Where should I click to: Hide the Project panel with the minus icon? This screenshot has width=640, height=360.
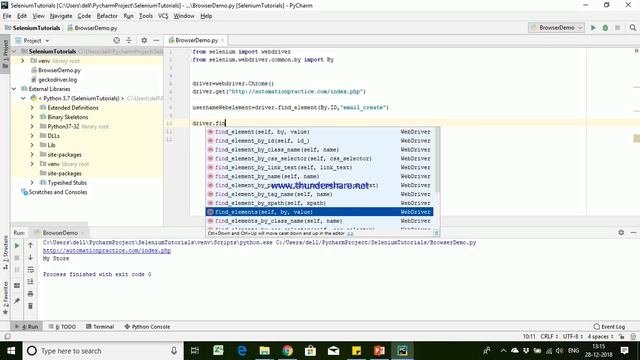pos(156,40)
